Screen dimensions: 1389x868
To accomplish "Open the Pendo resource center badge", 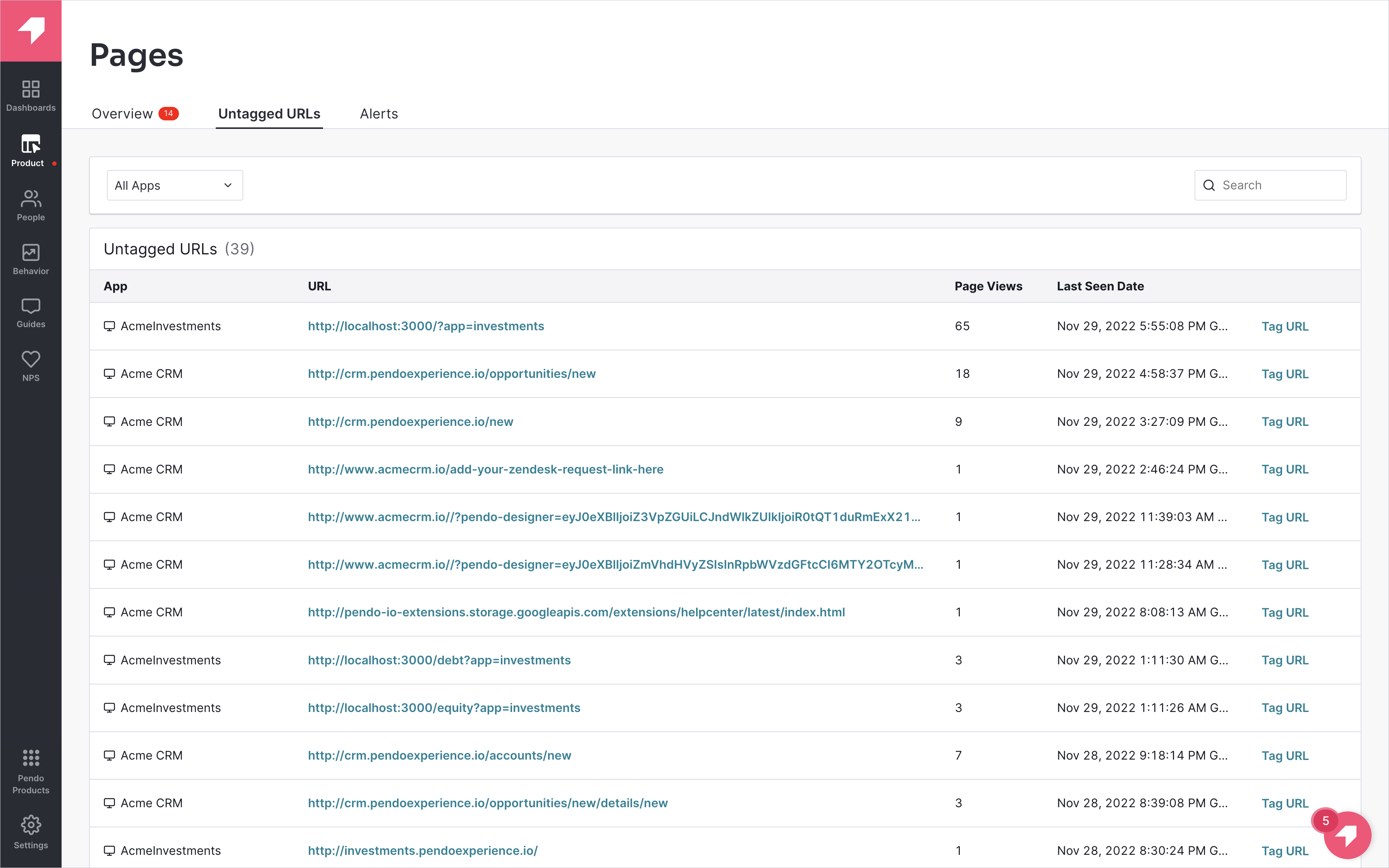I will pos(1347,835).
